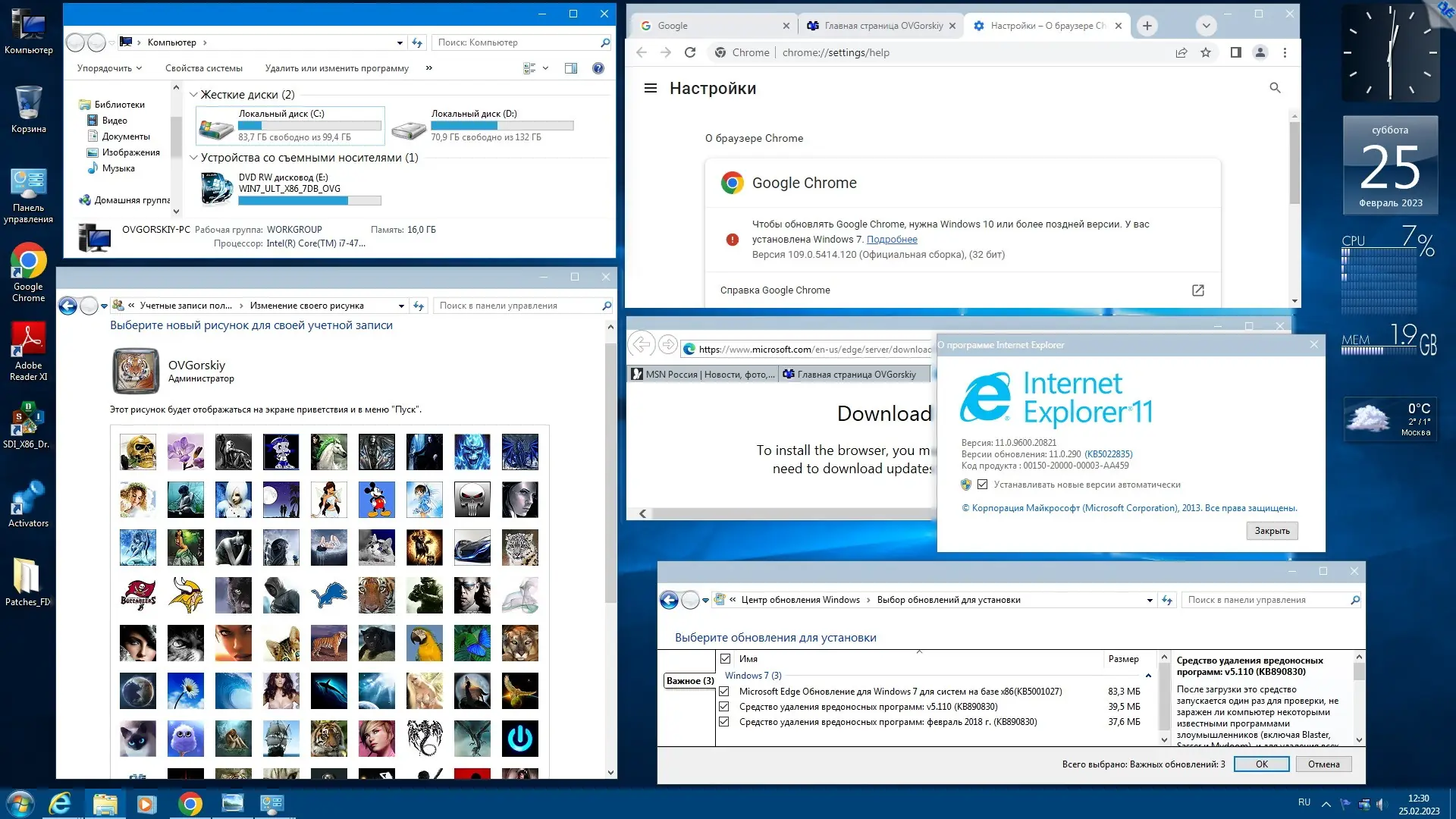Open the Подробнее link in Chrome
The height and width of the screenshot is (819, 1456).
click(x=892, y=240)
